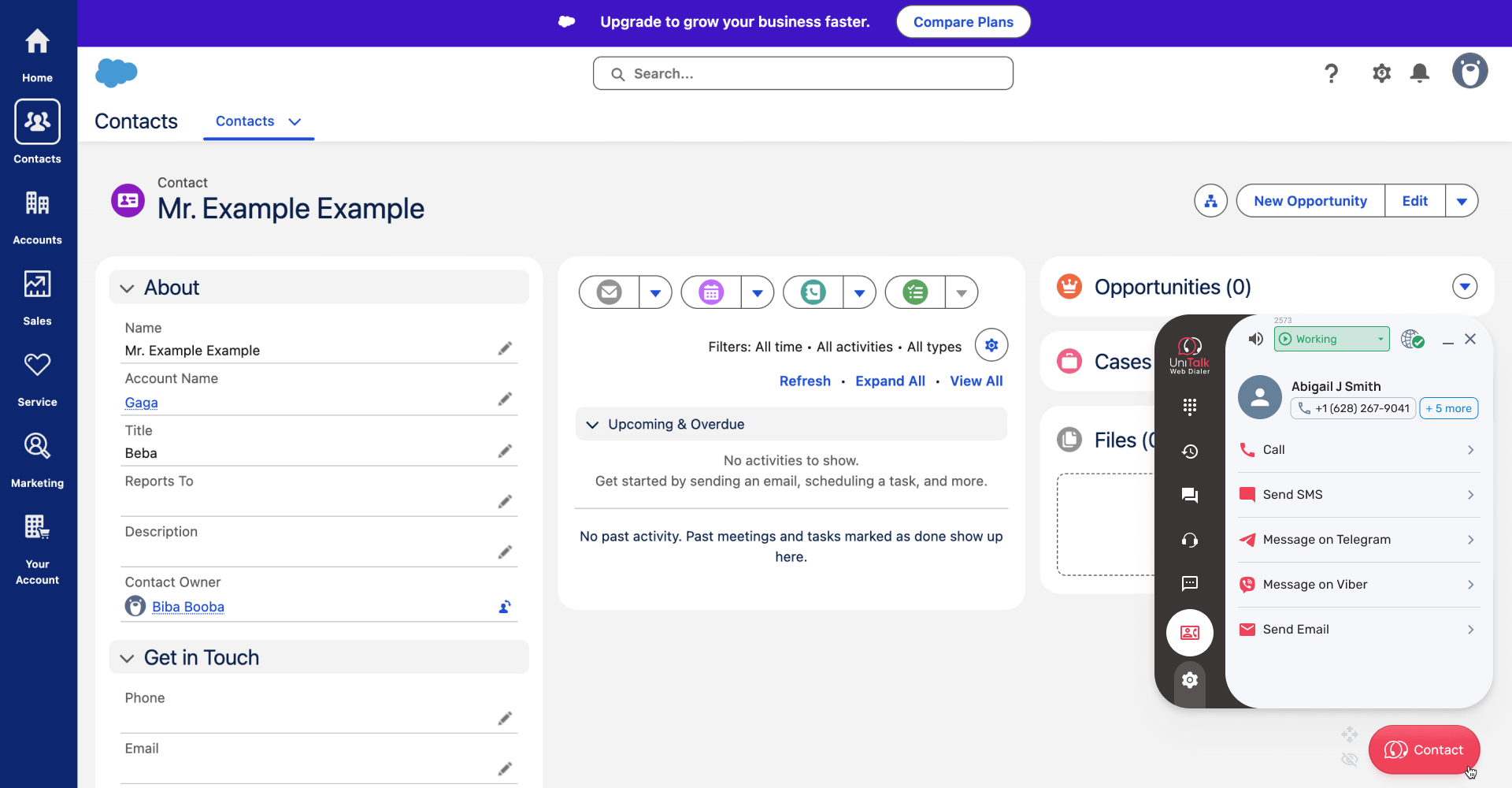
Task: Open the Service sidebar section
Action: [37, 379]
